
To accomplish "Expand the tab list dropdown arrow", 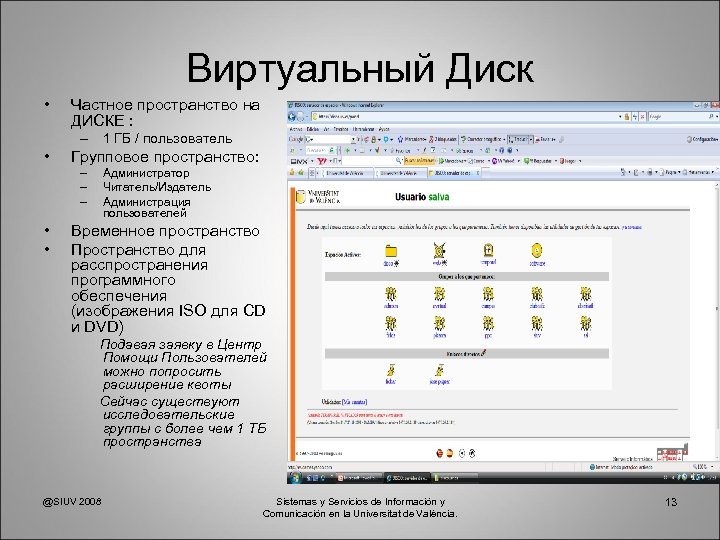I will [318, 173].
